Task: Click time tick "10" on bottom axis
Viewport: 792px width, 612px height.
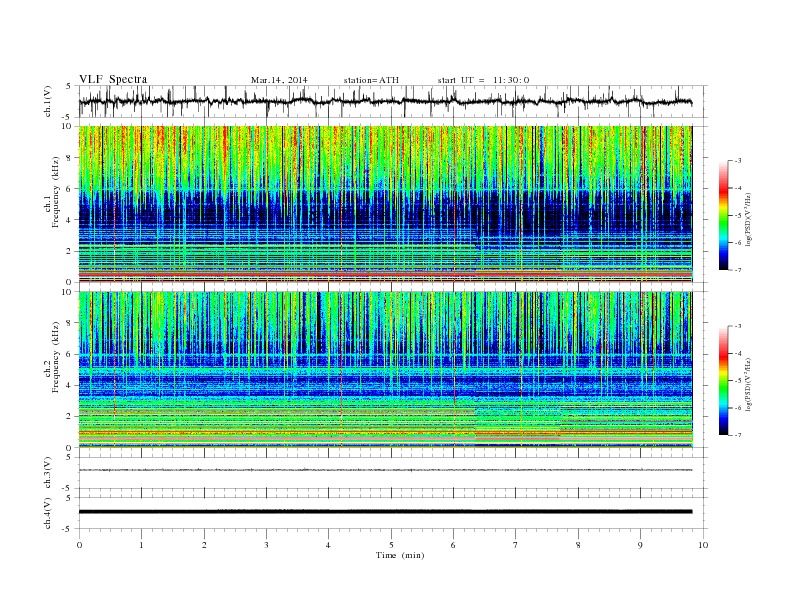Action: coord(703,545)
